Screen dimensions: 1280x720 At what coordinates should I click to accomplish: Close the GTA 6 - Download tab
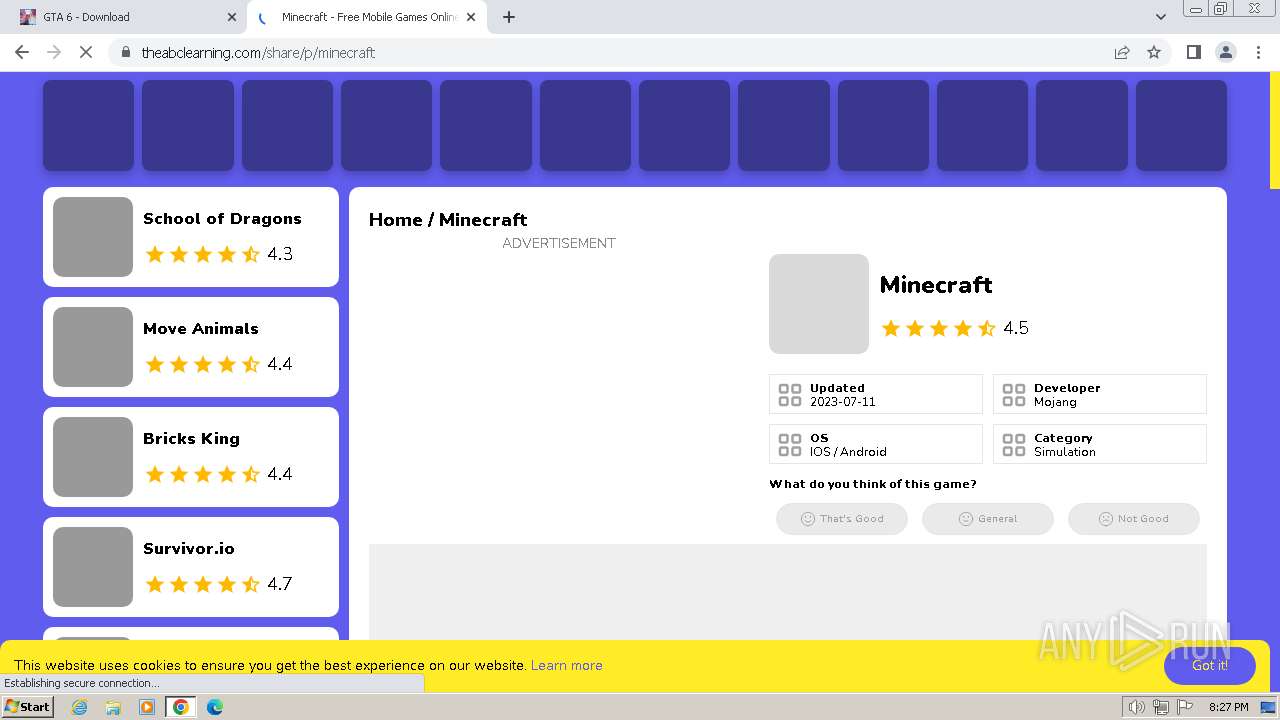click(x=232, y=17)
